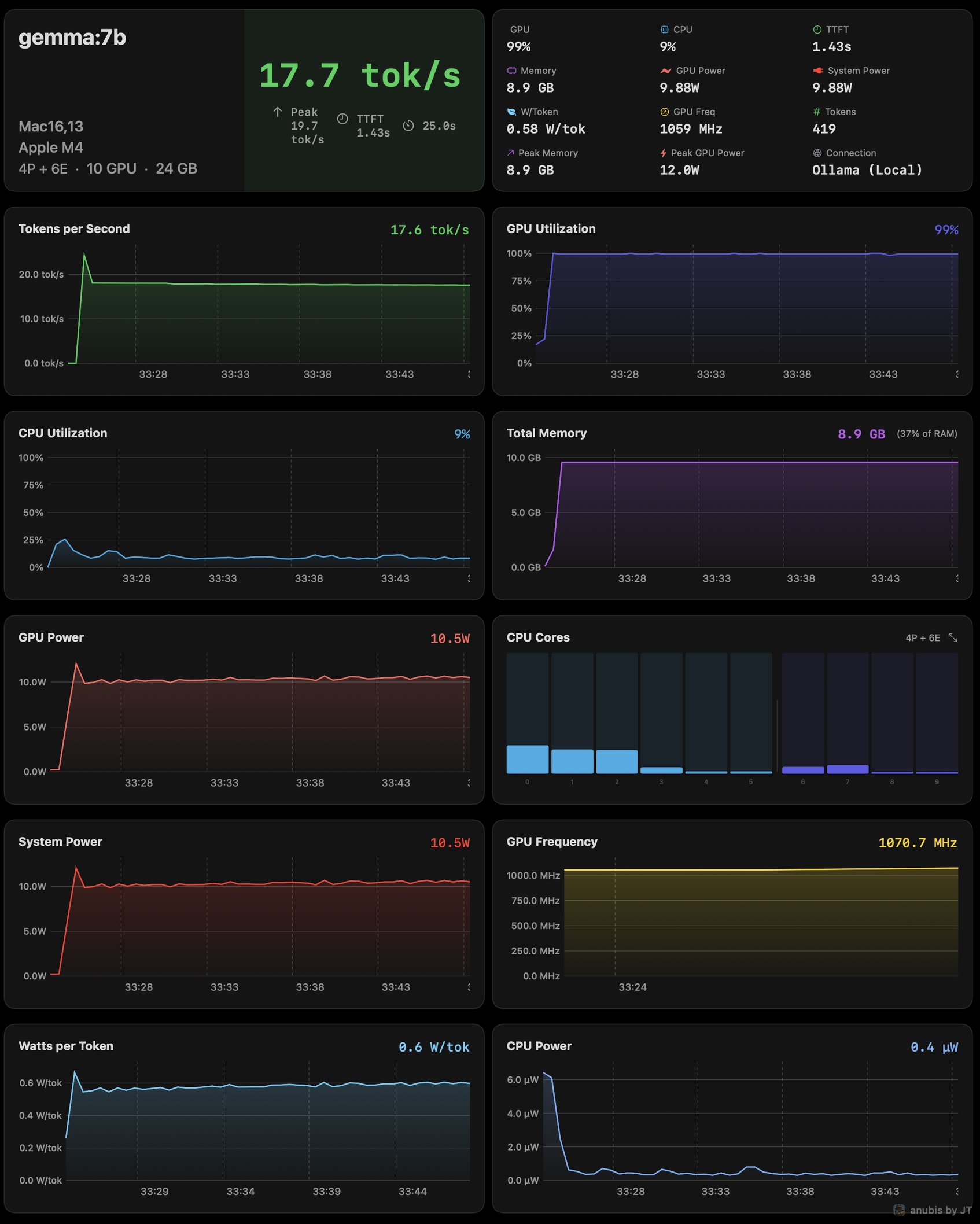Click the Memory icon above 8.9 GB
Screen dimensions: 980x1224
[511, 71]
